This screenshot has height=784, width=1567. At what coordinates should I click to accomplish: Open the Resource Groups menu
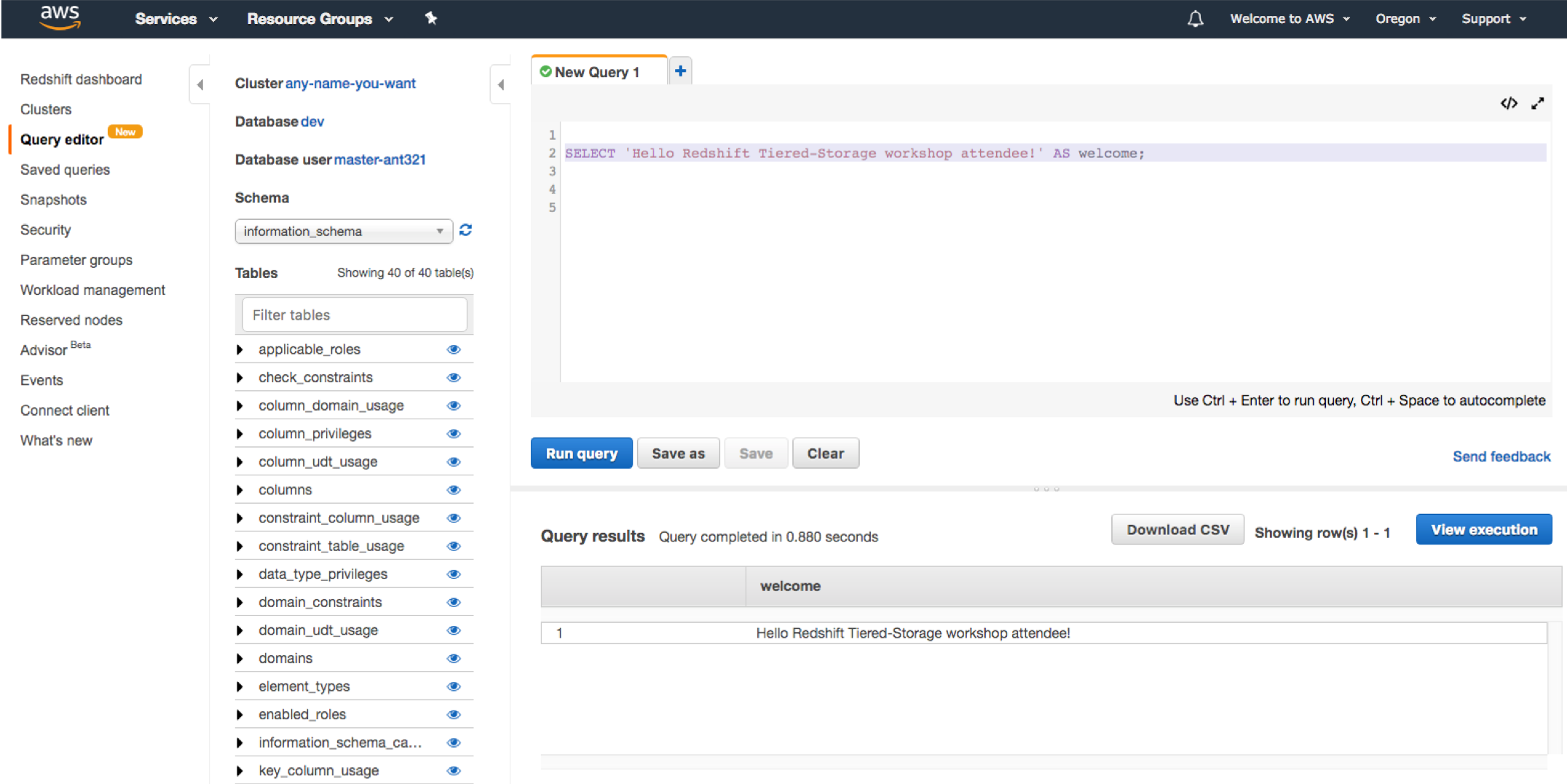[320, 19]
